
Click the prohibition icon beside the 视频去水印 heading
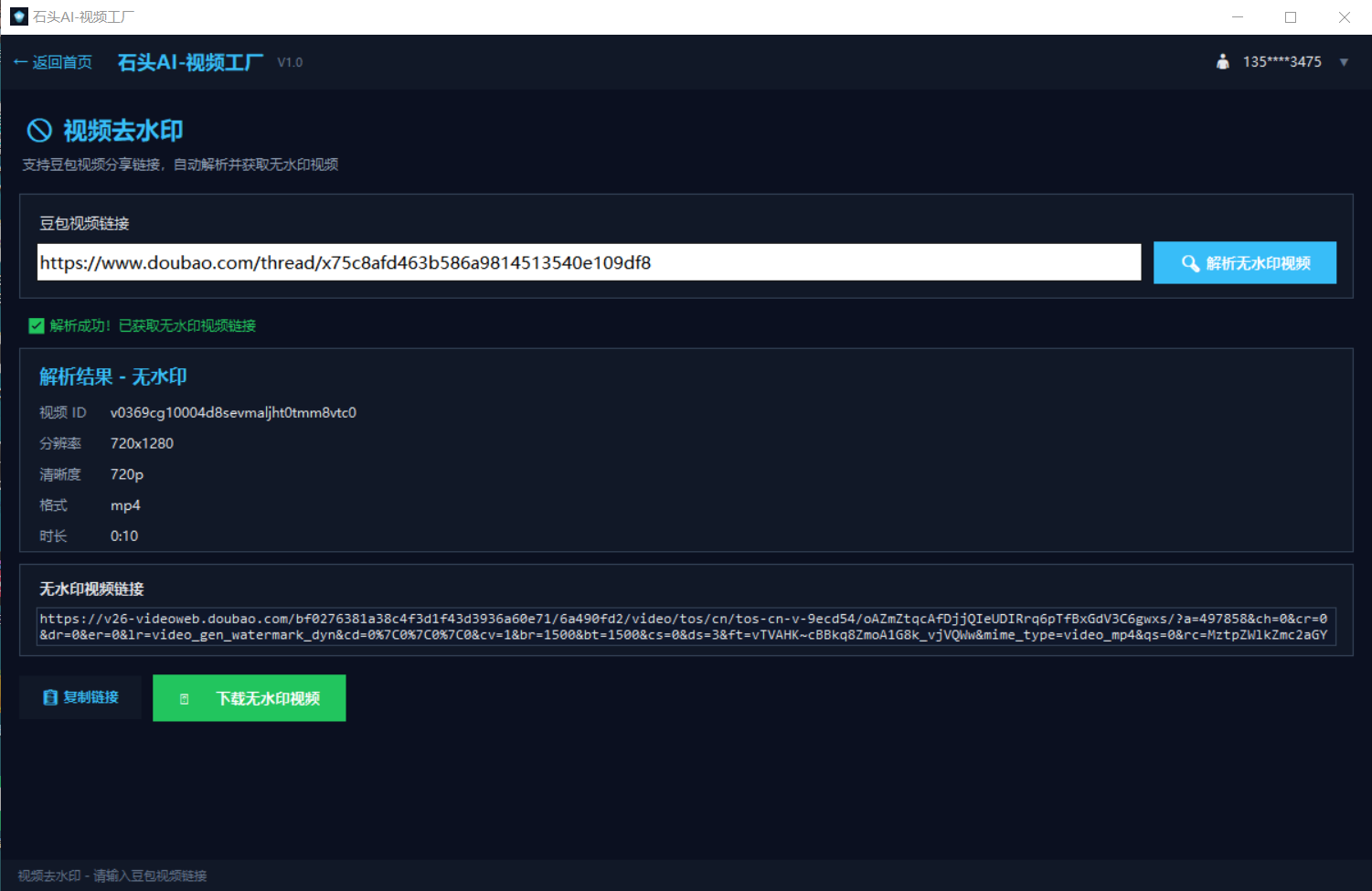pyautogui.click(x=39, y=131)
